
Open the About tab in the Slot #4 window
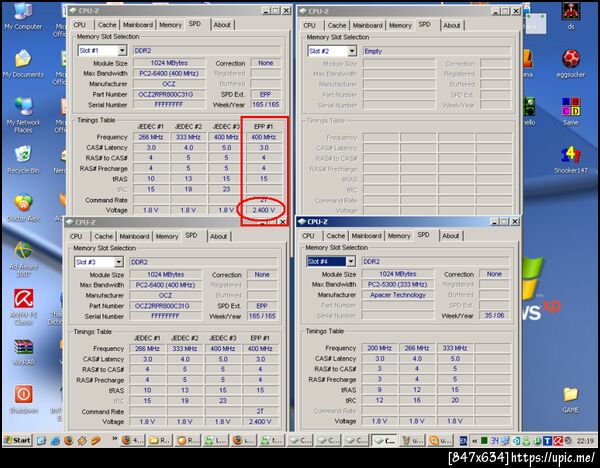450,236
